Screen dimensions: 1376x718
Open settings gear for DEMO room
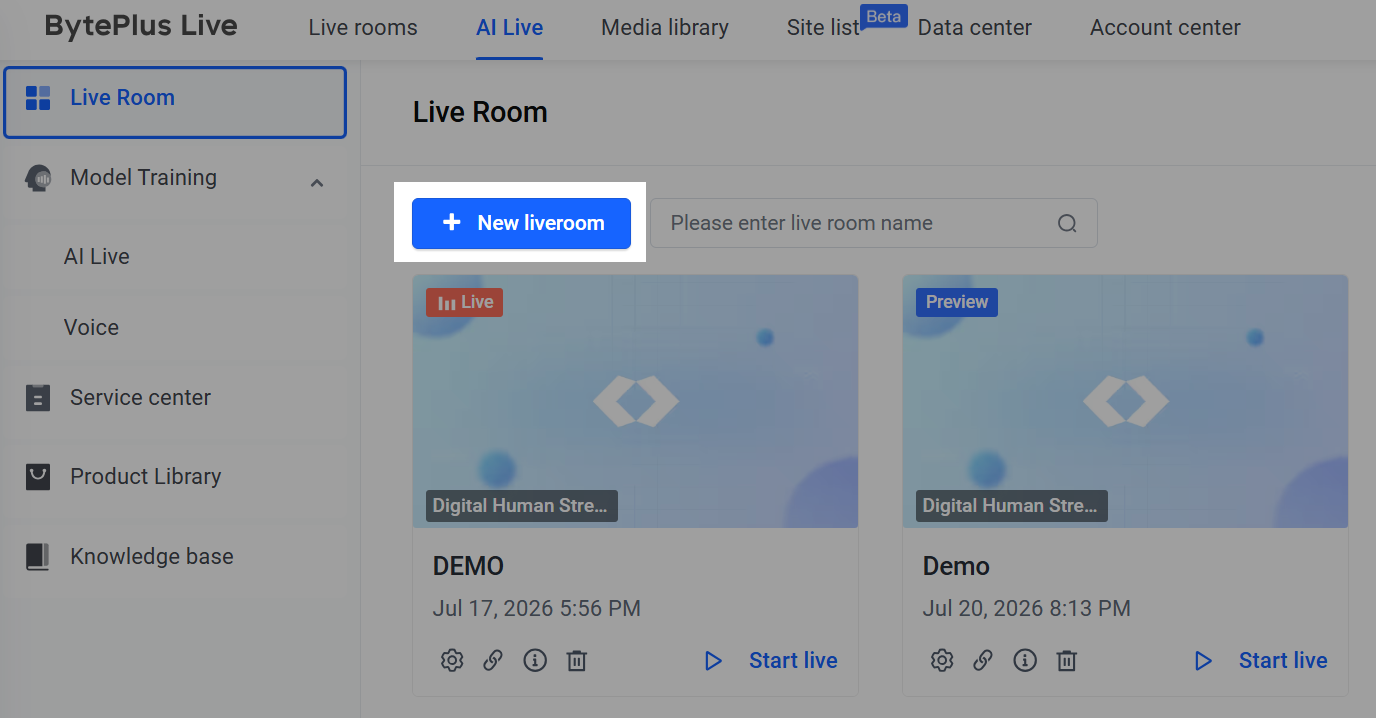pyautogui.click(x=452, y=660)
